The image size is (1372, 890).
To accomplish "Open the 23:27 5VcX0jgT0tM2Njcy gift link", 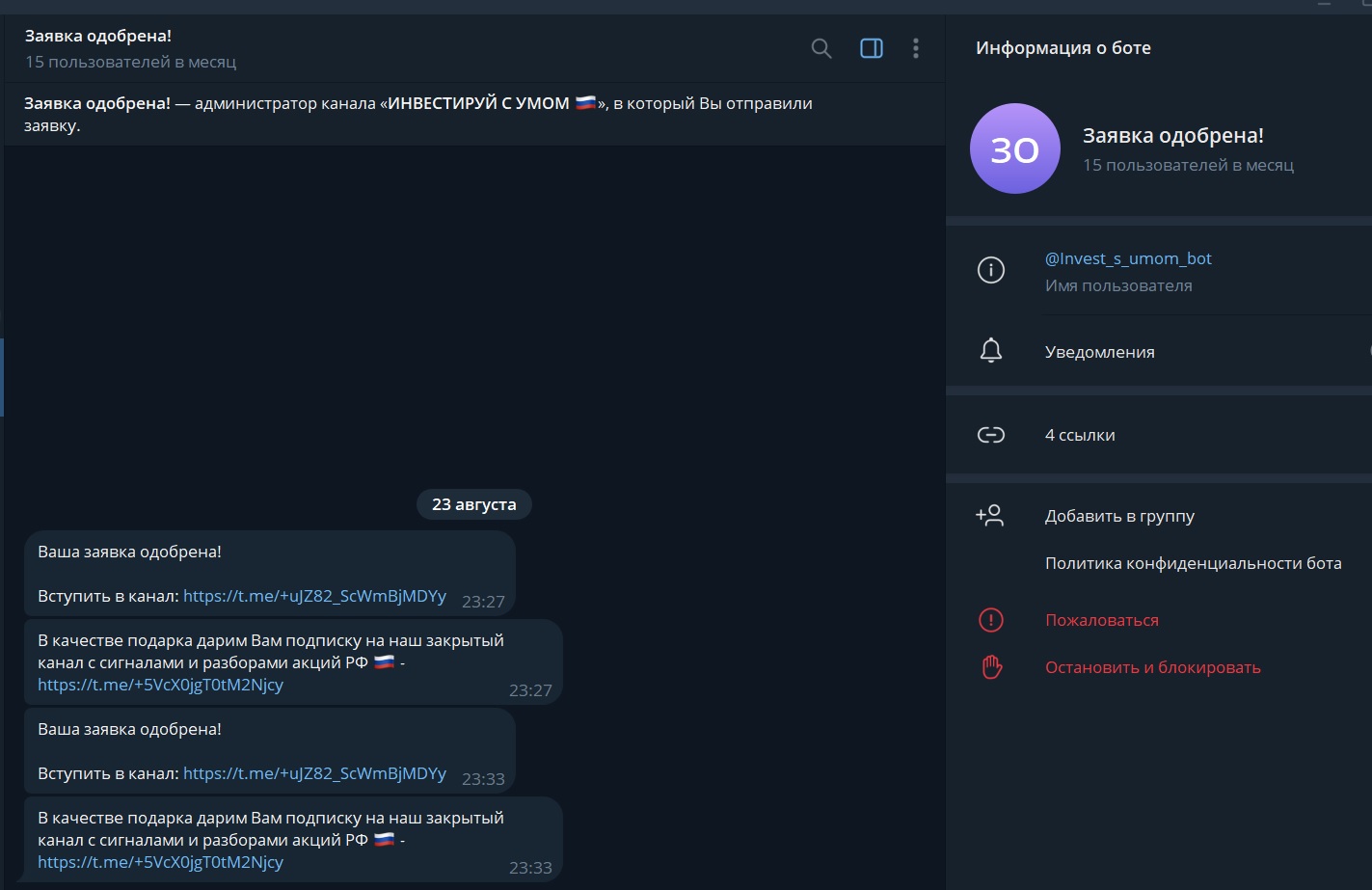I will pos(160,685).
